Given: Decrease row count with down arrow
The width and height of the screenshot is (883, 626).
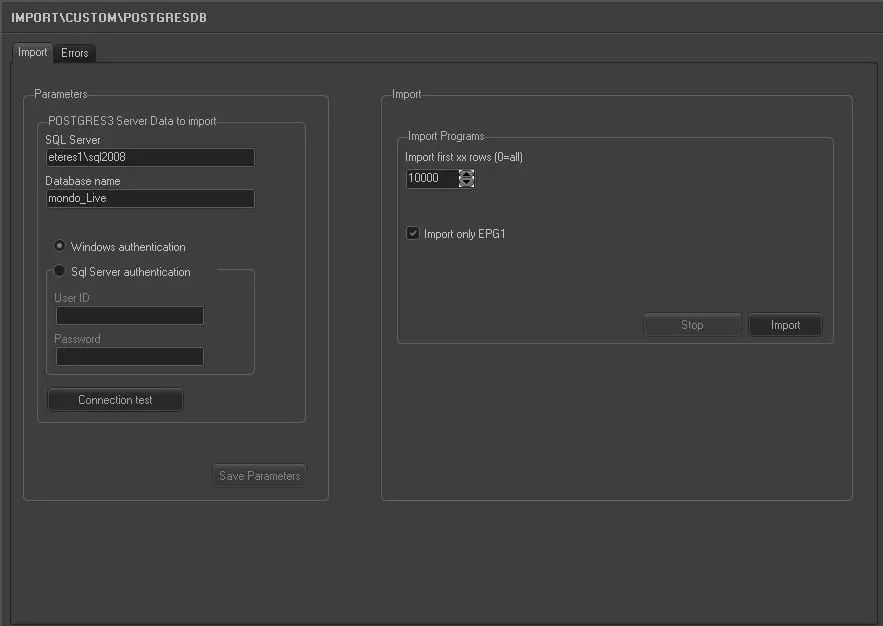Looking at the screenshot, I should tap(466, 183).
